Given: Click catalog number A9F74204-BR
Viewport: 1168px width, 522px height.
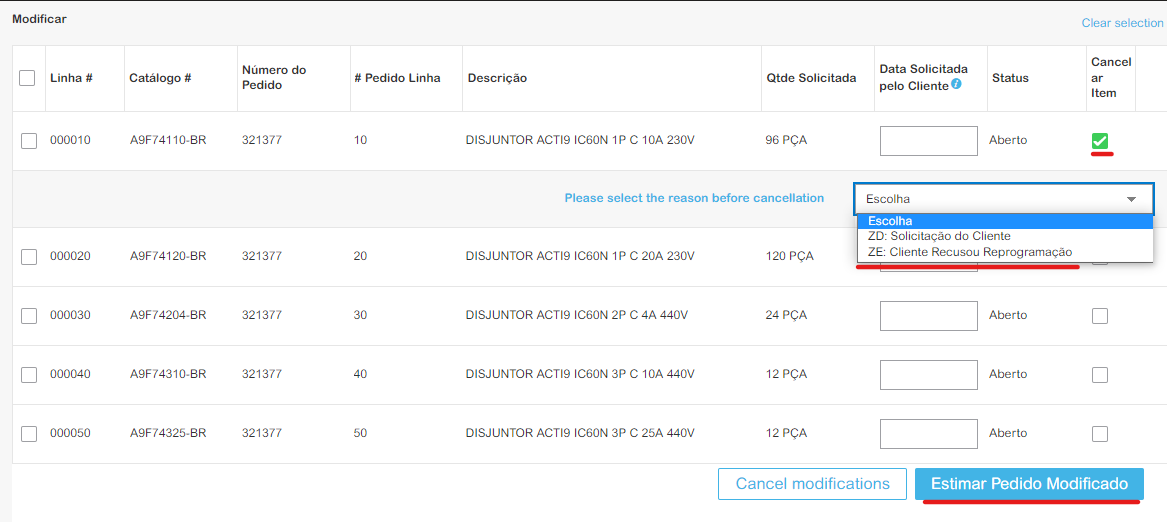Looking at the screenshot, I should pyautogui.click(x=168, y=315).
